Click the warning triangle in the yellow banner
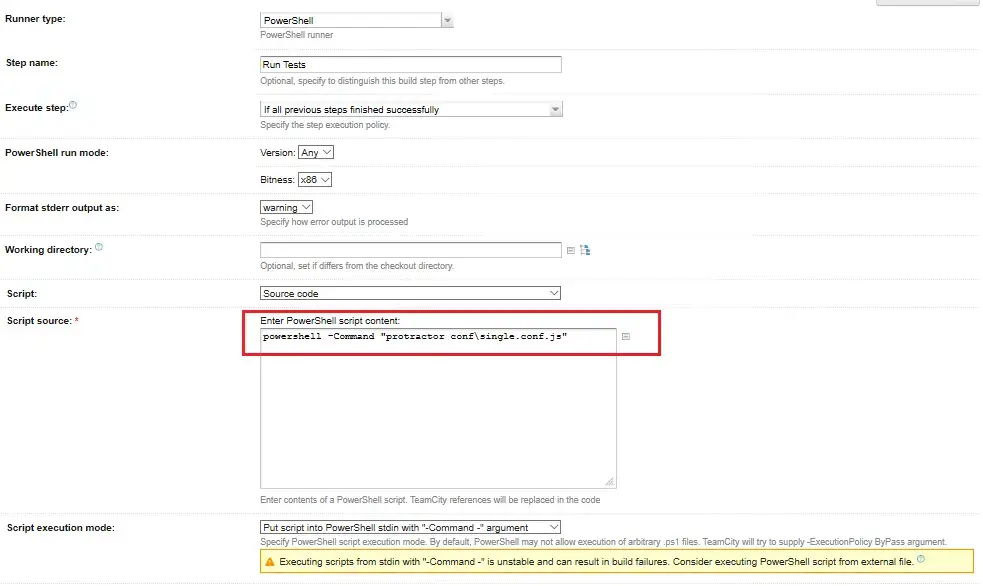 click(x=268, y=561)
